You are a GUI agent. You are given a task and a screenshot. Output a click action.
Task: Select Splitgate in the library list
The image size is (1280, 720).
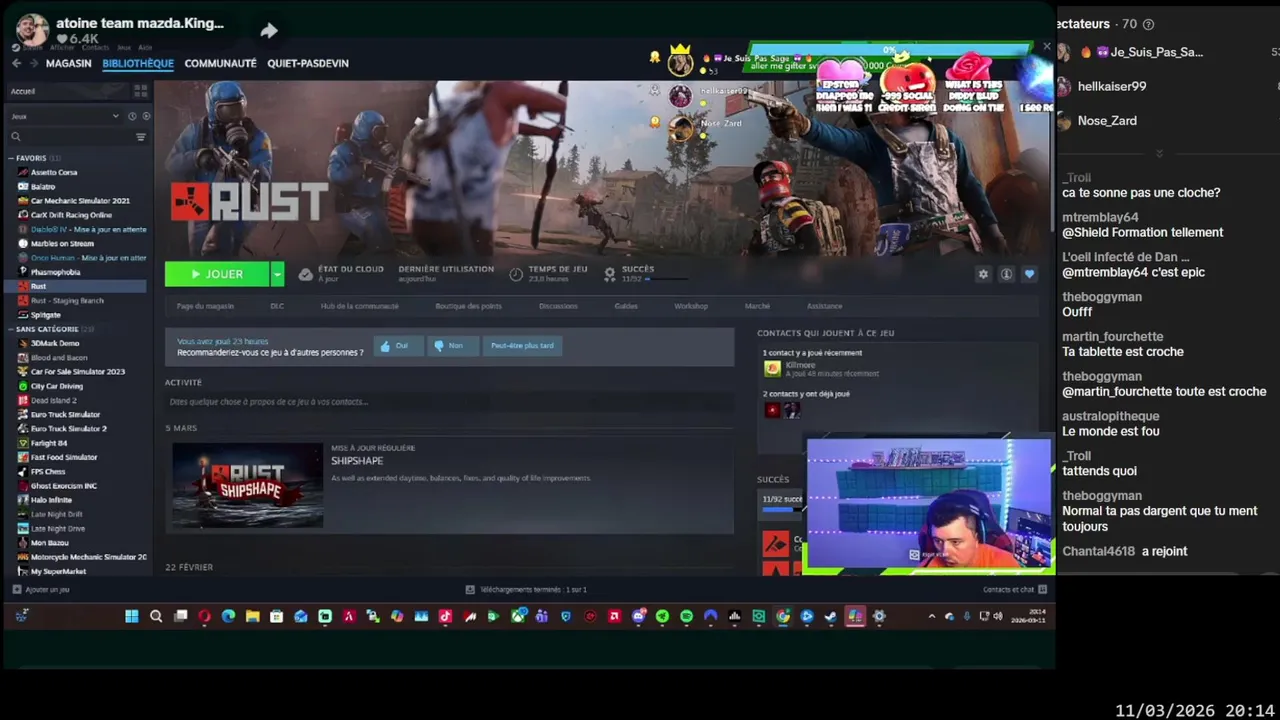click(x=46, y=315)
